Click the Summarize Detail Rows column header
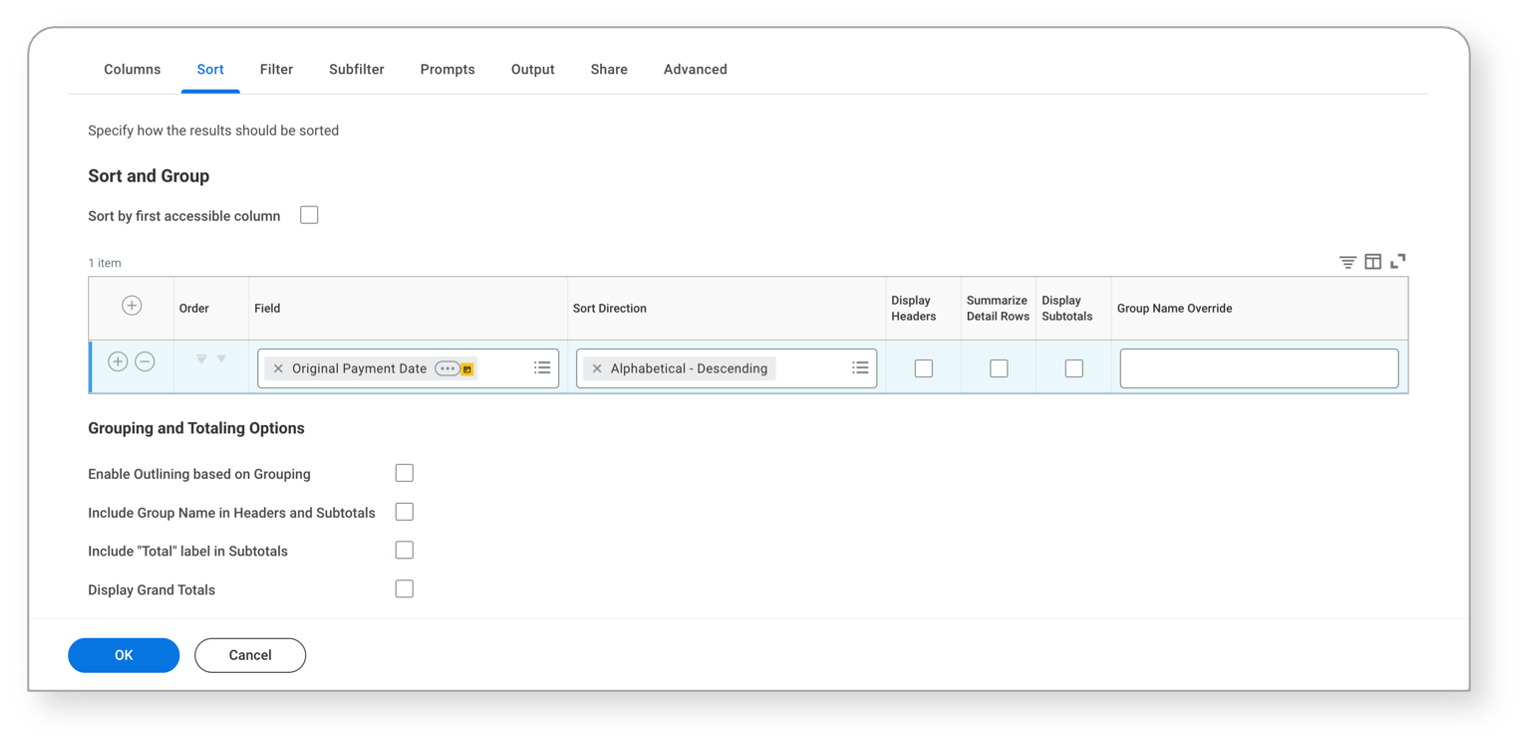Viewport: 1526px width, 746px height. [998, 308]
